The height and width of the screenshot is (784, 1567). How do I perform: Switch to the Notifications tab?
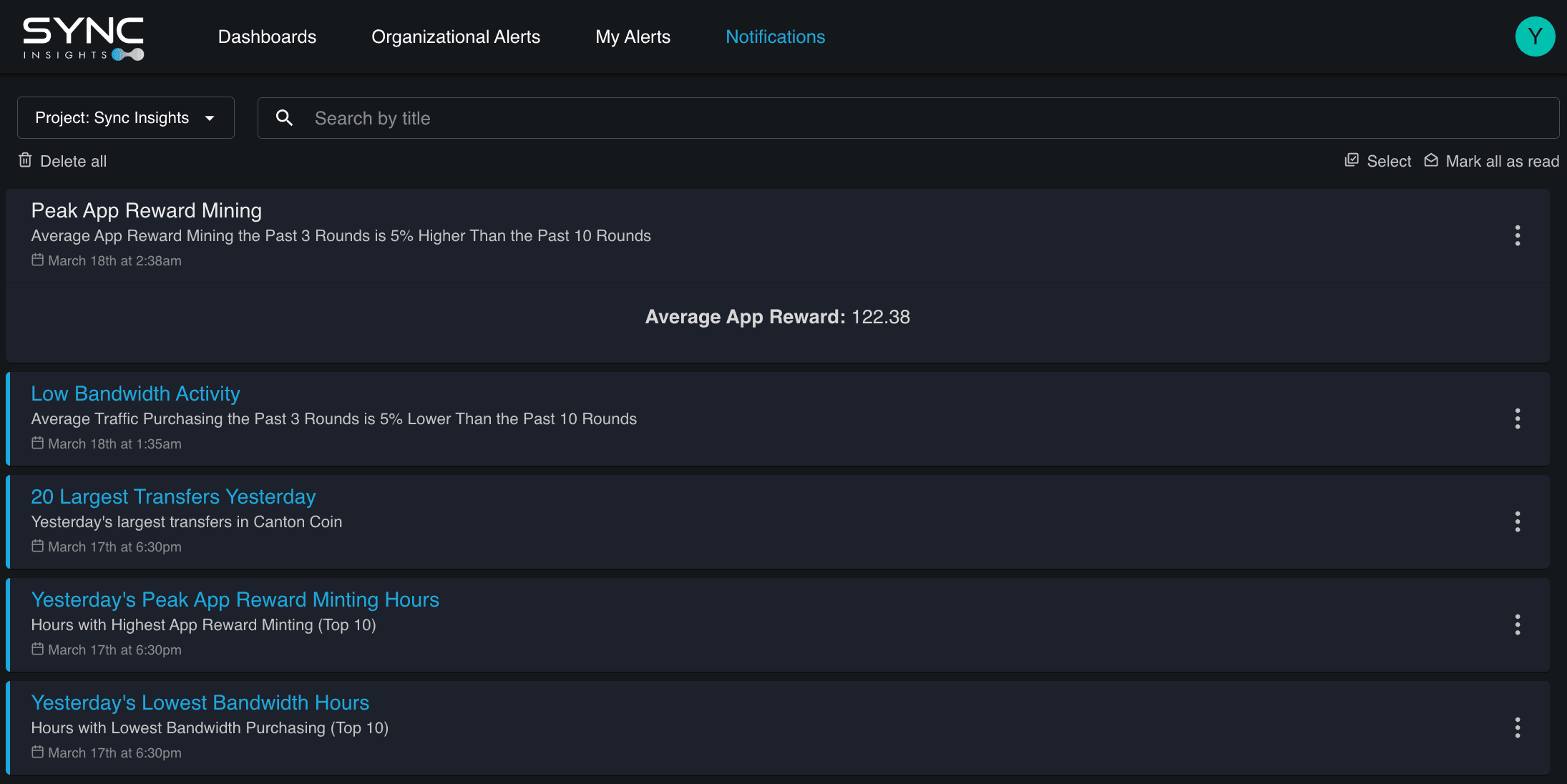coord(775,36)
